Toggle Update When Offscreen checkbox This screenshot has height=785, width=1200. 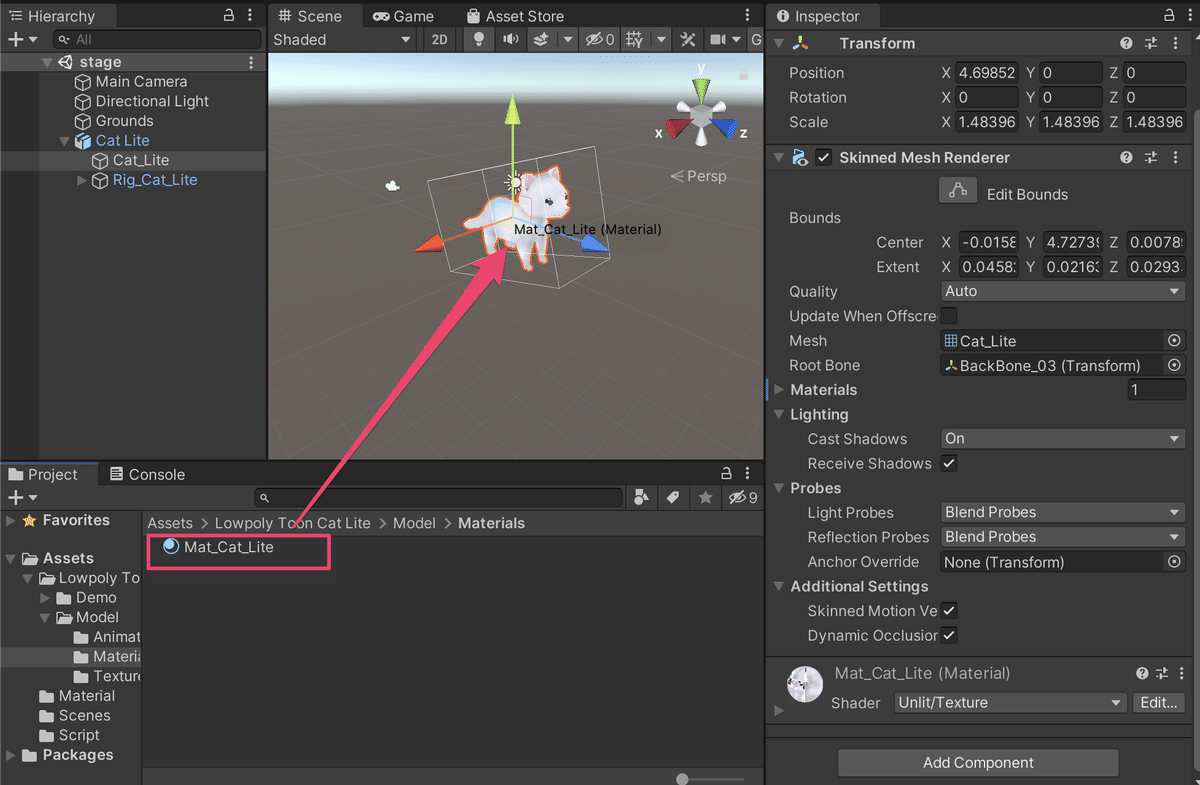949,316
